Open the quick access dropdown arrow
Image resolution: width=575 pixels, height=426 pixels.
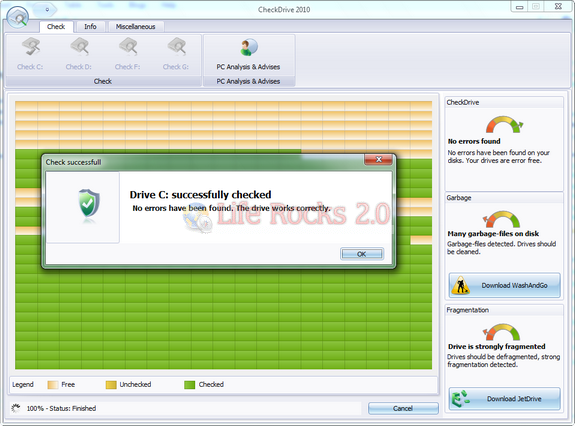(47, 10)
